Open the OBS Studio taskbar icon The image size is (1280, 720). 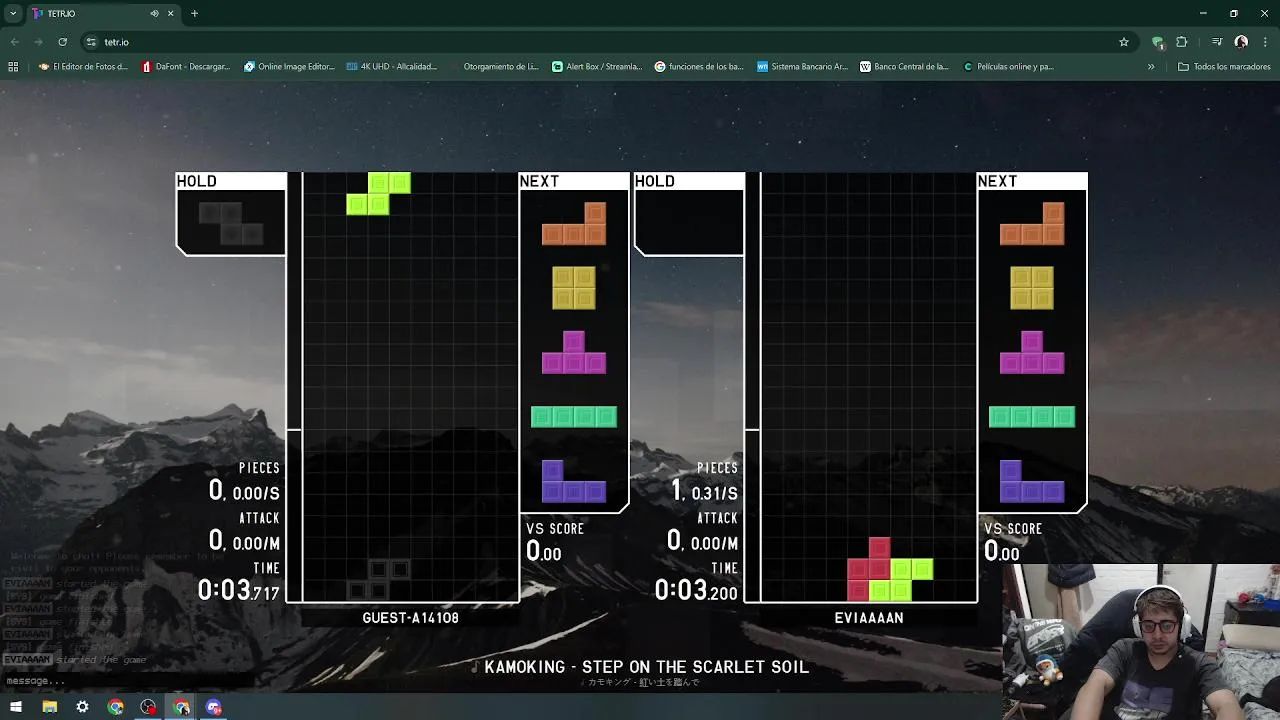point(148,707)
